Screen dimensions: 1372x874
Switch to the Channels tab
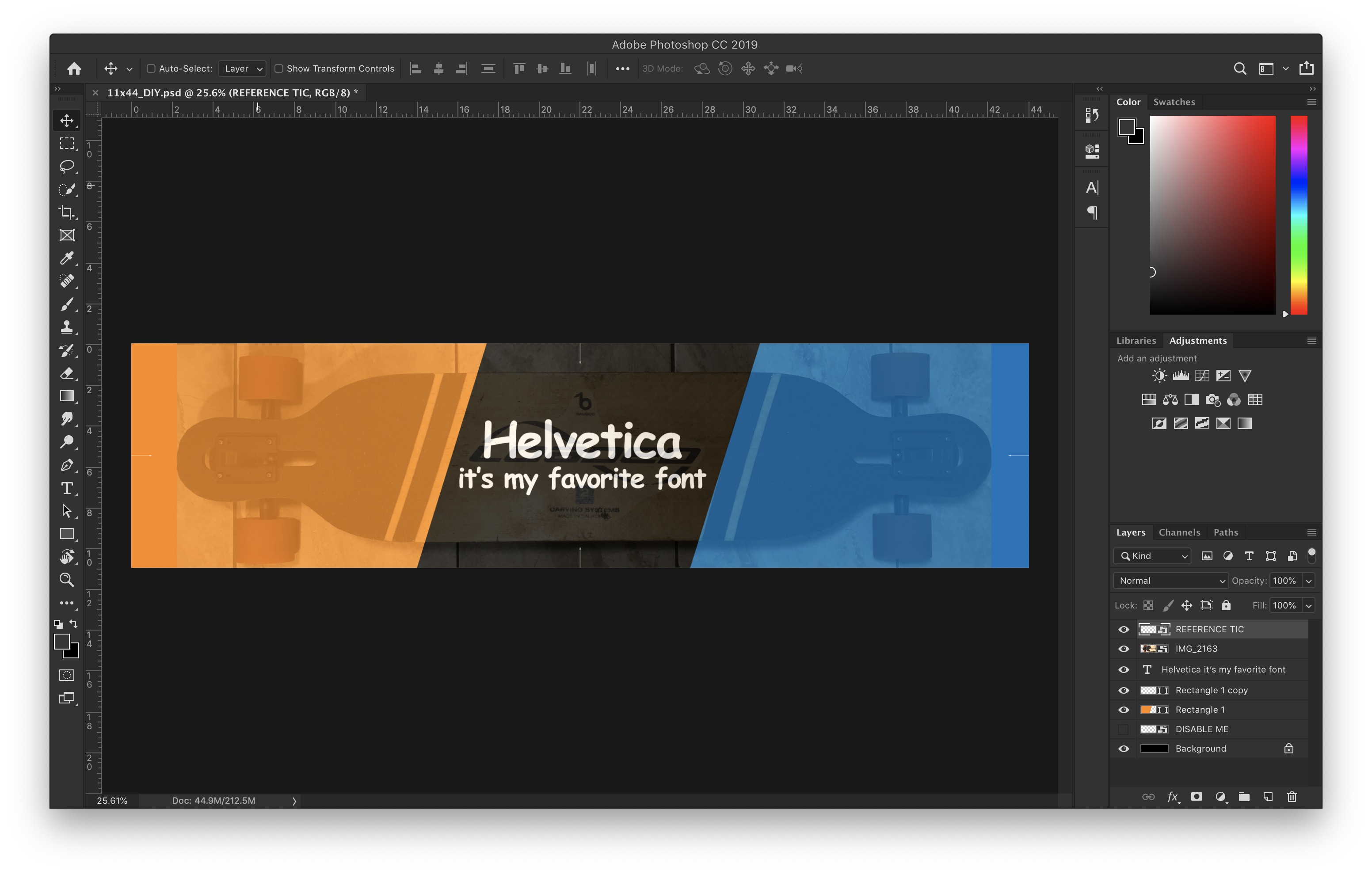click(1179, 532)
